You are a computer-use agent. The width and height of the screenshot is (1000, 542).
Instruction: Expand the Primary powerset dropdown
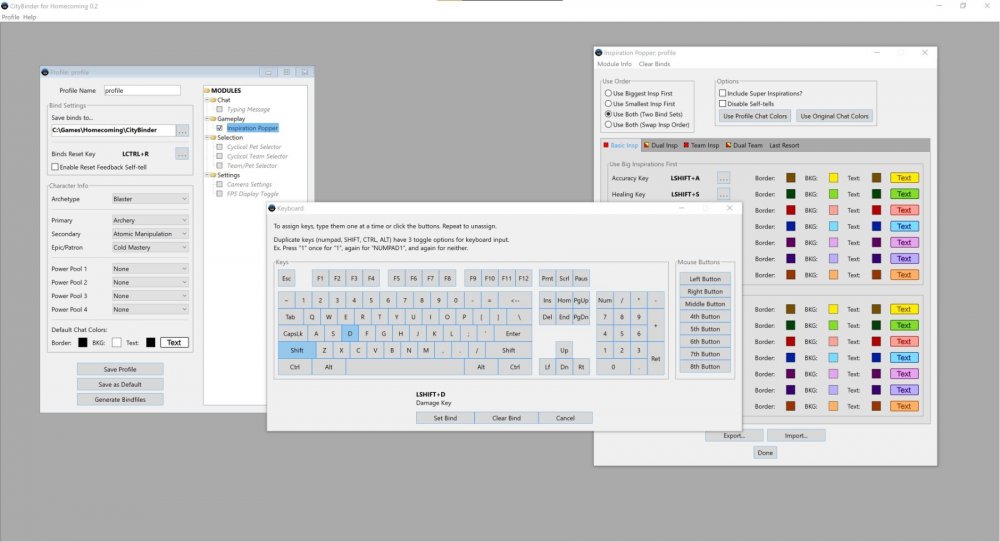[150, 221]
